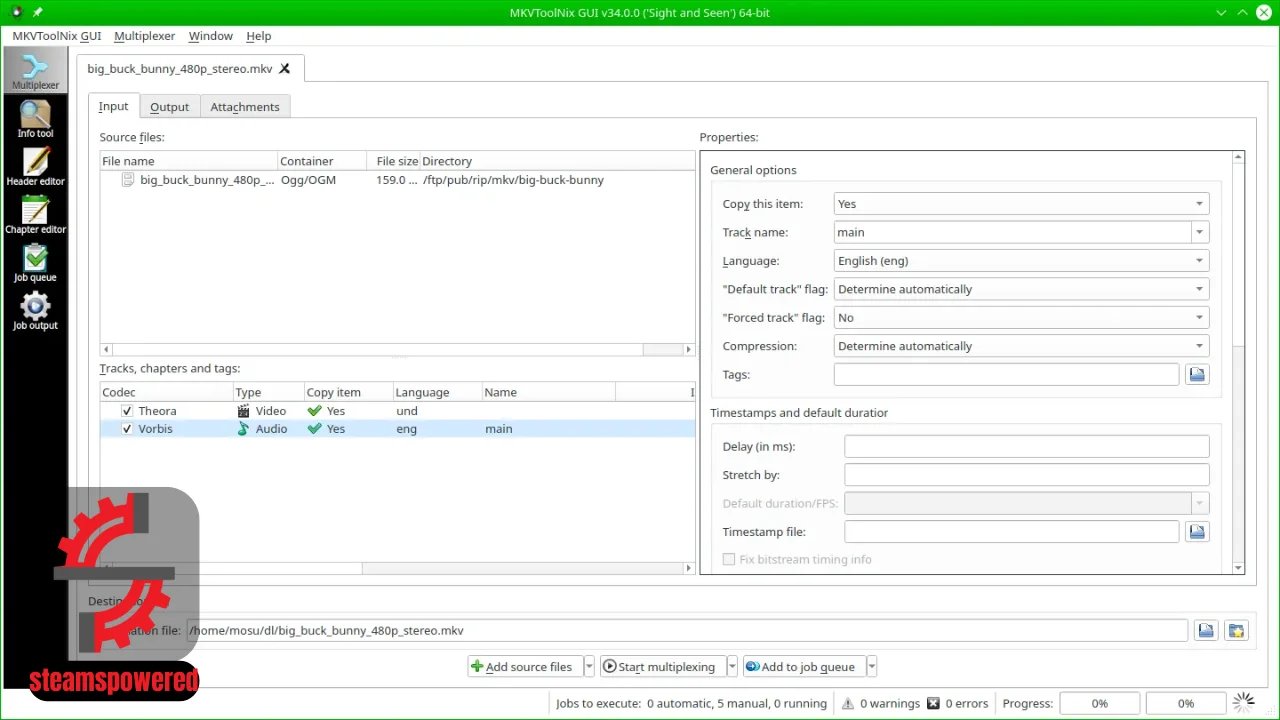Click the Add to job queue button

tap(803, 667)
